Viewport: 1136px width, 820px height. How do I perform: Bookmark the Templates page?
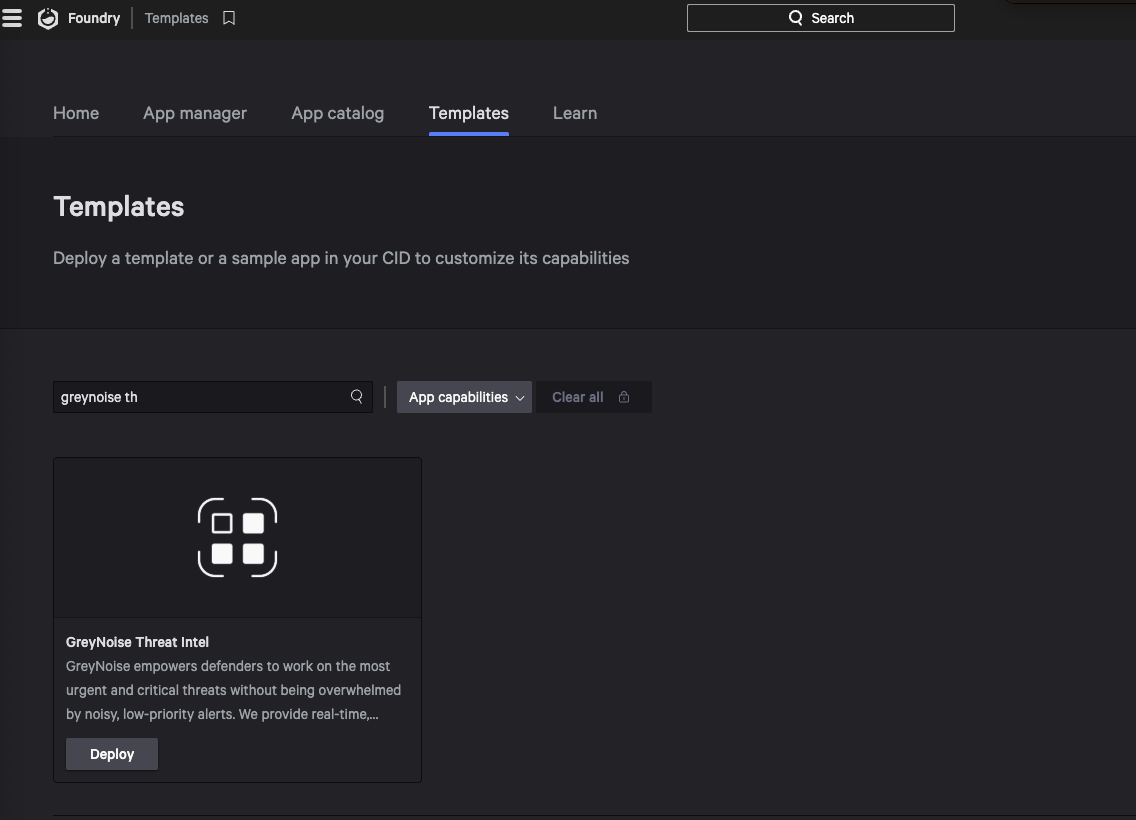coord(229,18)
